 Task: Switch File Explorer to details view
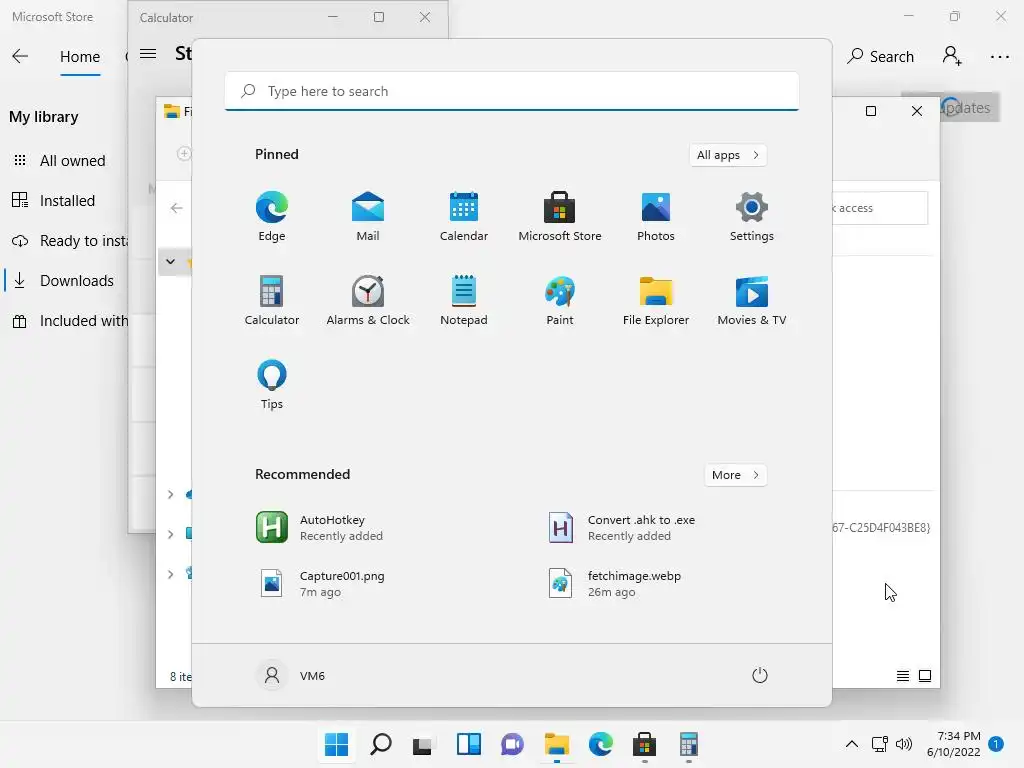click(903, 676)
